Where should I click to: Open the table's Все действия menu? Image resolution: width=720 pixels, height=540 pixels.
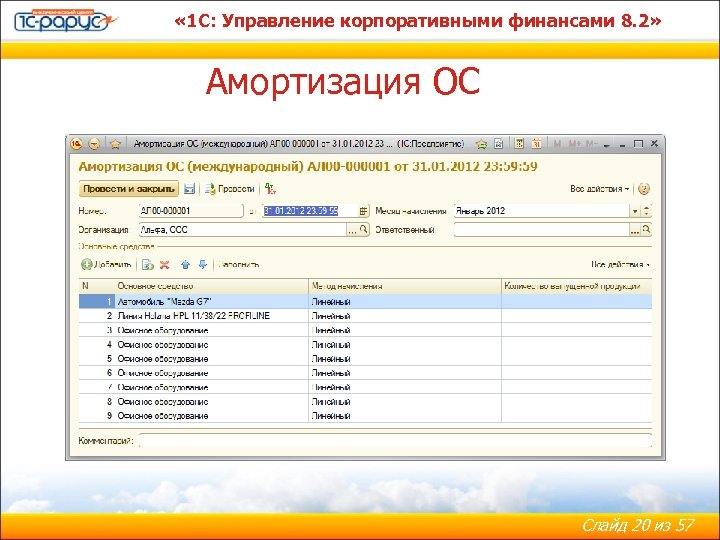pos(620,264)
